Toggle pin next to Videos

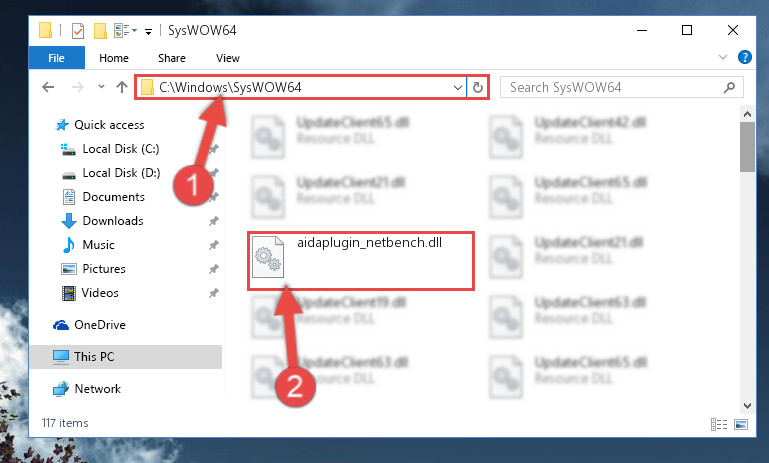213,293
